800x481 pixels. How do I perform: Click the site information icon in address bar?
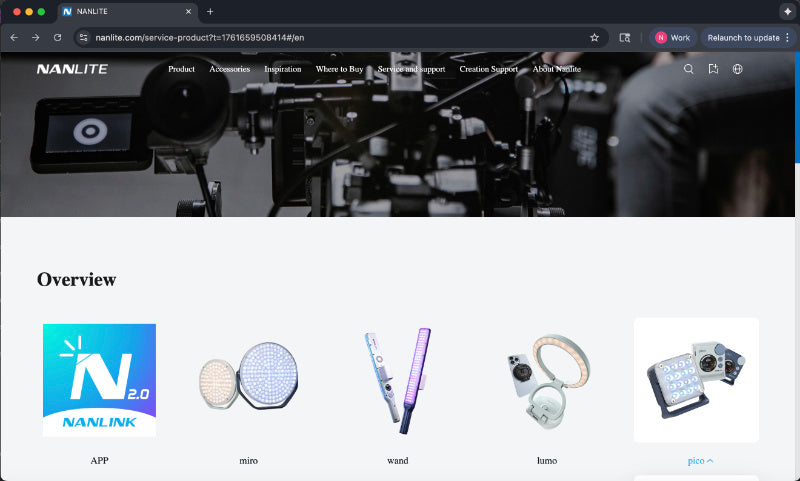[x=84, y=37]
